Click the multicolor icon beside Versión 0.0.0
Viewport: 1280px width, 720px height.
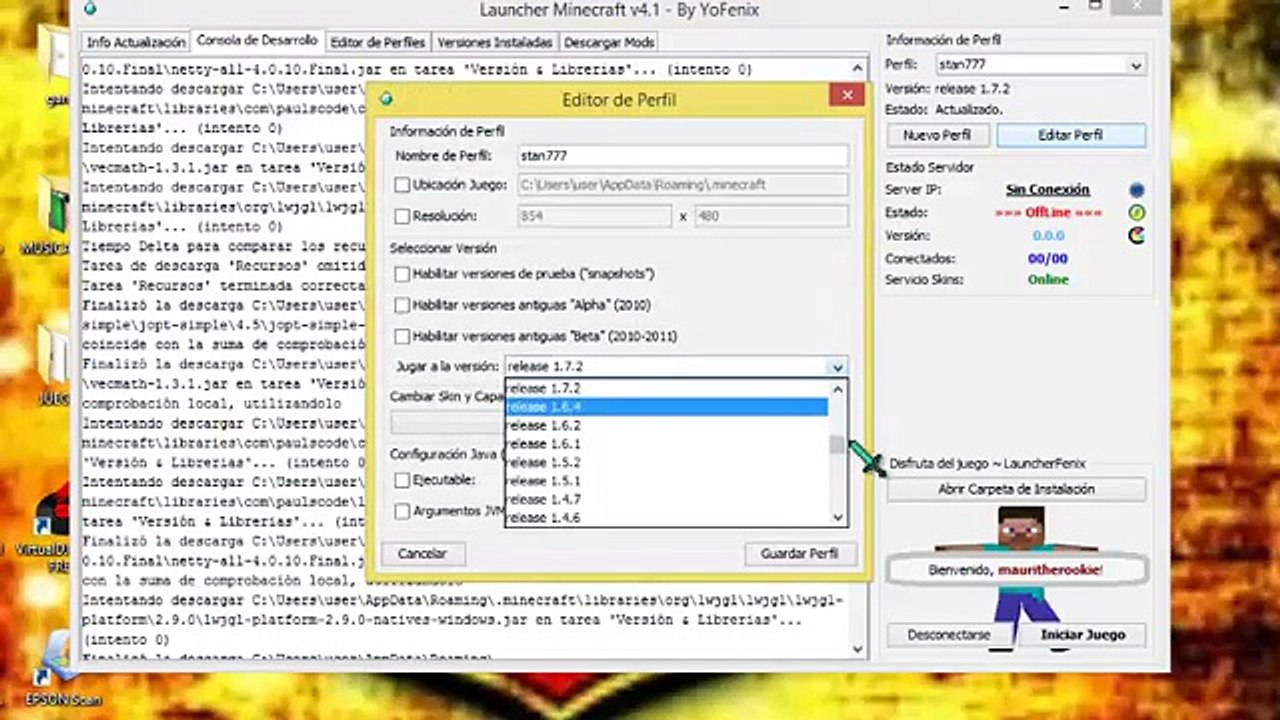1136,236
